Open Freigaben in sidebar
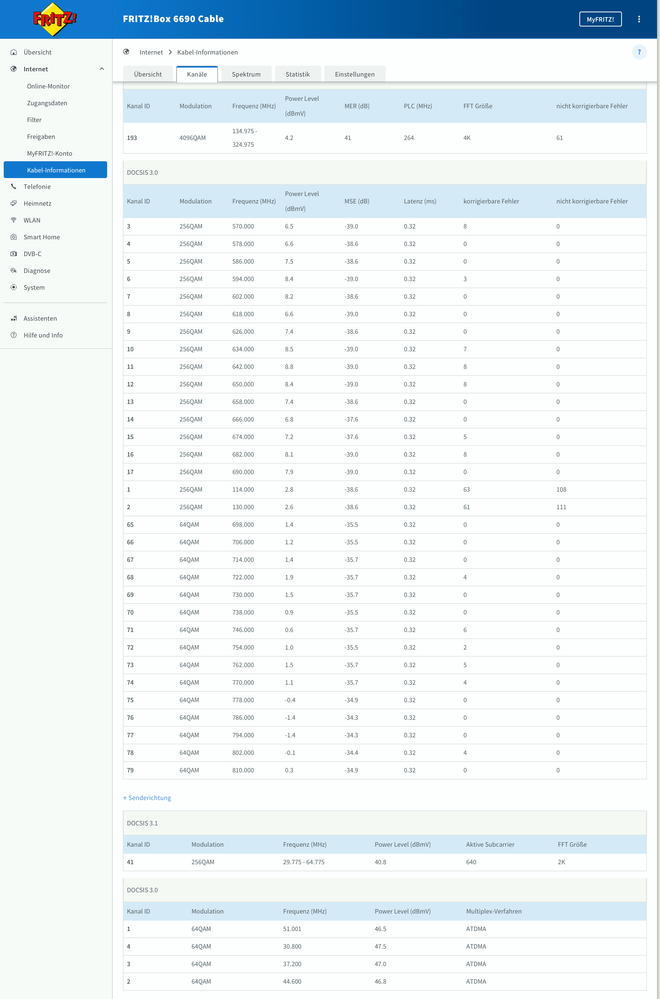Viewport: 660px width, 999px height. [41, 136]
